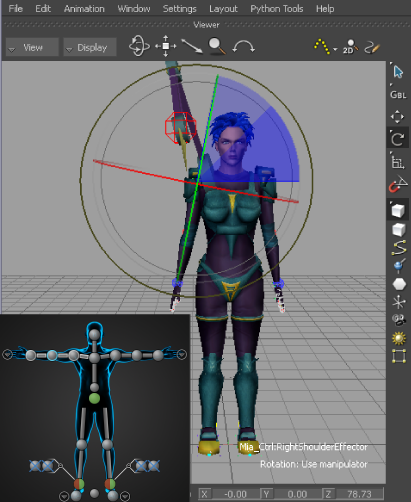Select the Scale tool icon
411x502 pixels.
(x=398, y=162)
